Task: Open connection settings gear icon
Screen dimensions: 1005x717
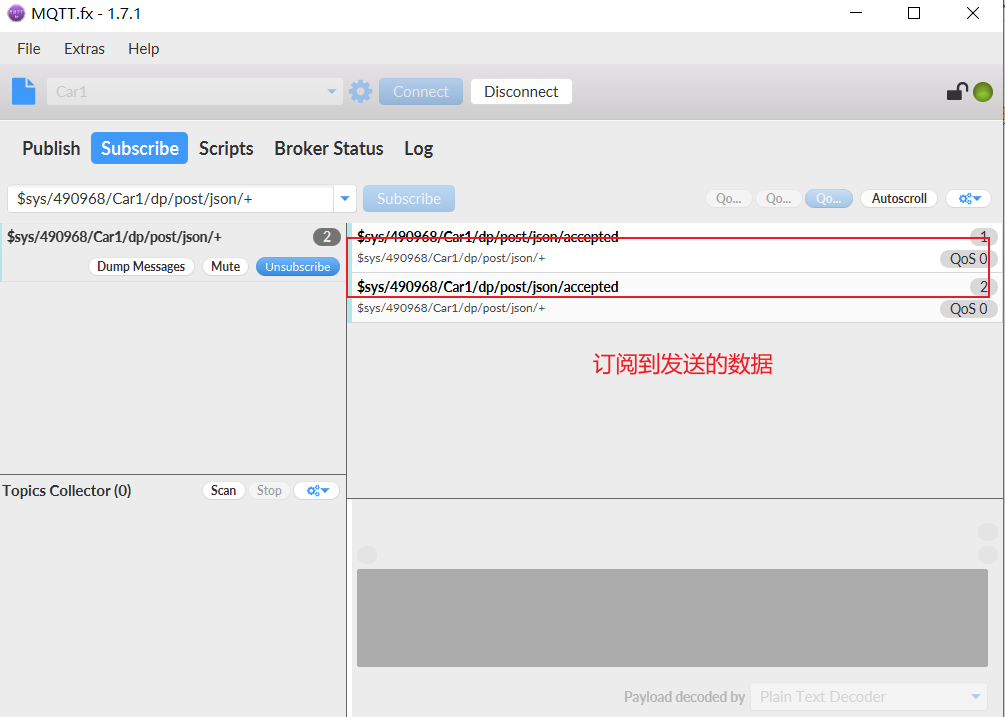Action: coord(360,92)
